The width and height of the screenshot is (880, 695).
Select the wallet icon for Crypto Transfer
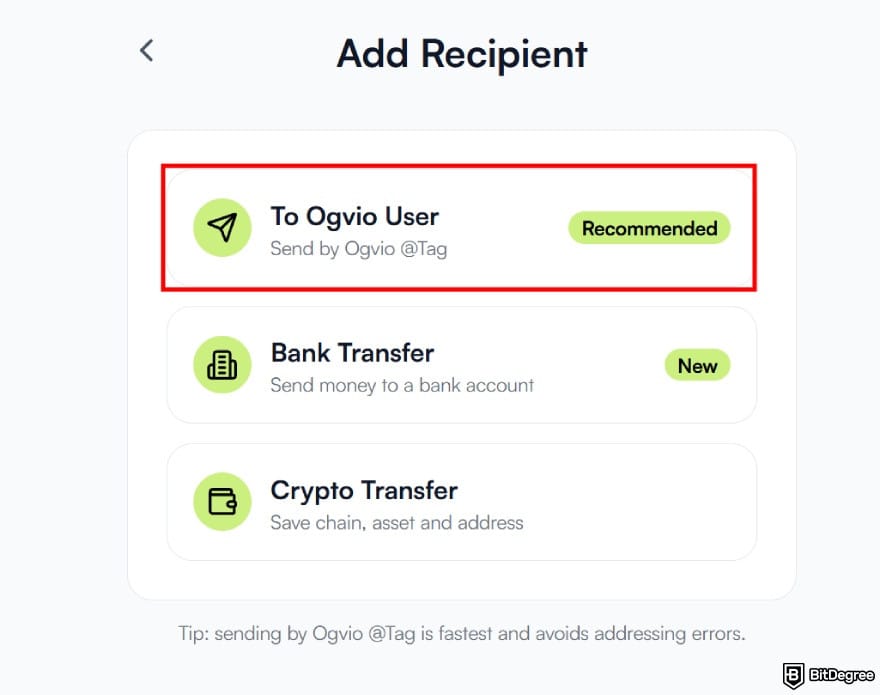(x=221, y=501)
